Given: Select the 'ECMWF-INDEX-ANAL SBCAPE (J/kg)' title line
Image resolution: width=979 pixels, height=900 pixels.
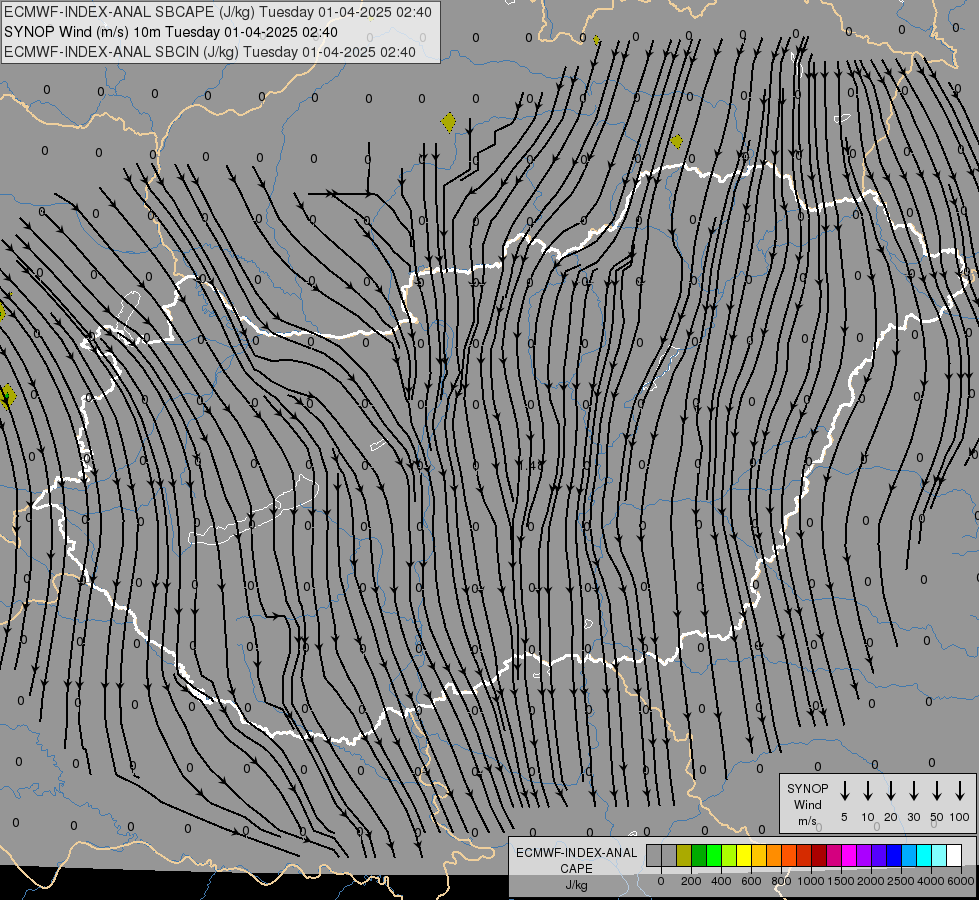Looking at the screenshot, I should click(218, 12).
